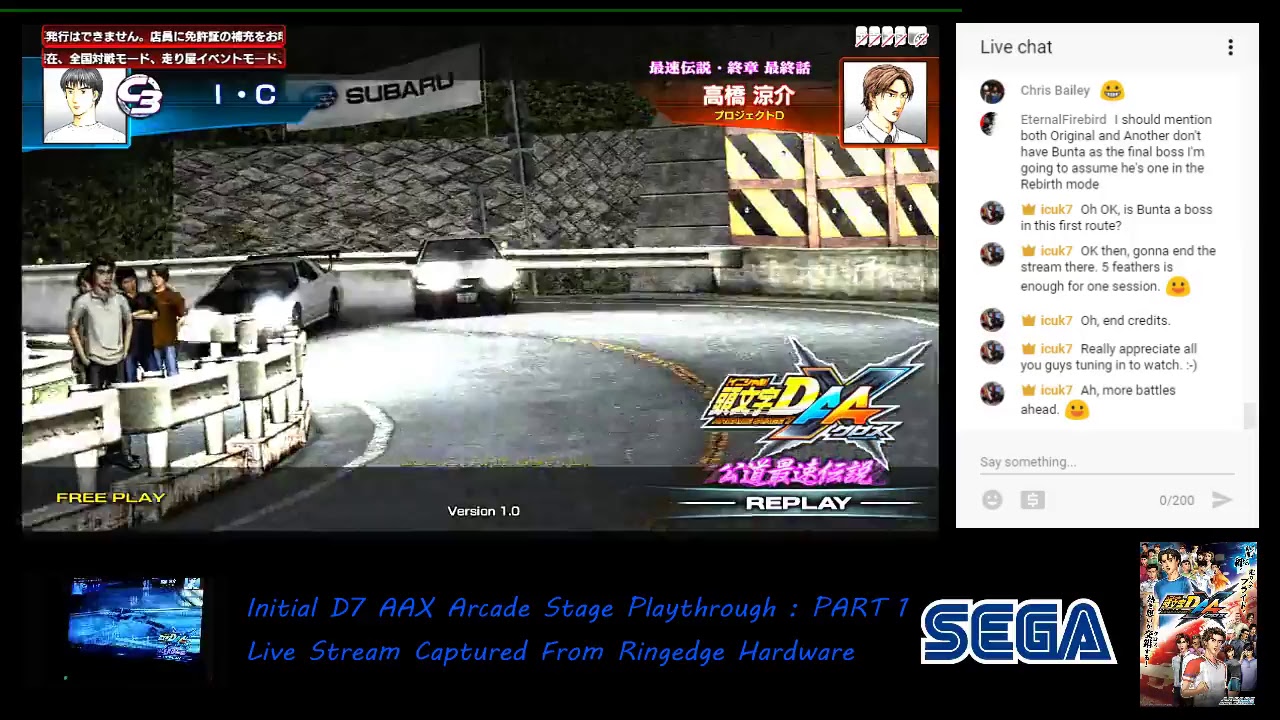Click the 'Version 1.0' text in video

point(483,511)
